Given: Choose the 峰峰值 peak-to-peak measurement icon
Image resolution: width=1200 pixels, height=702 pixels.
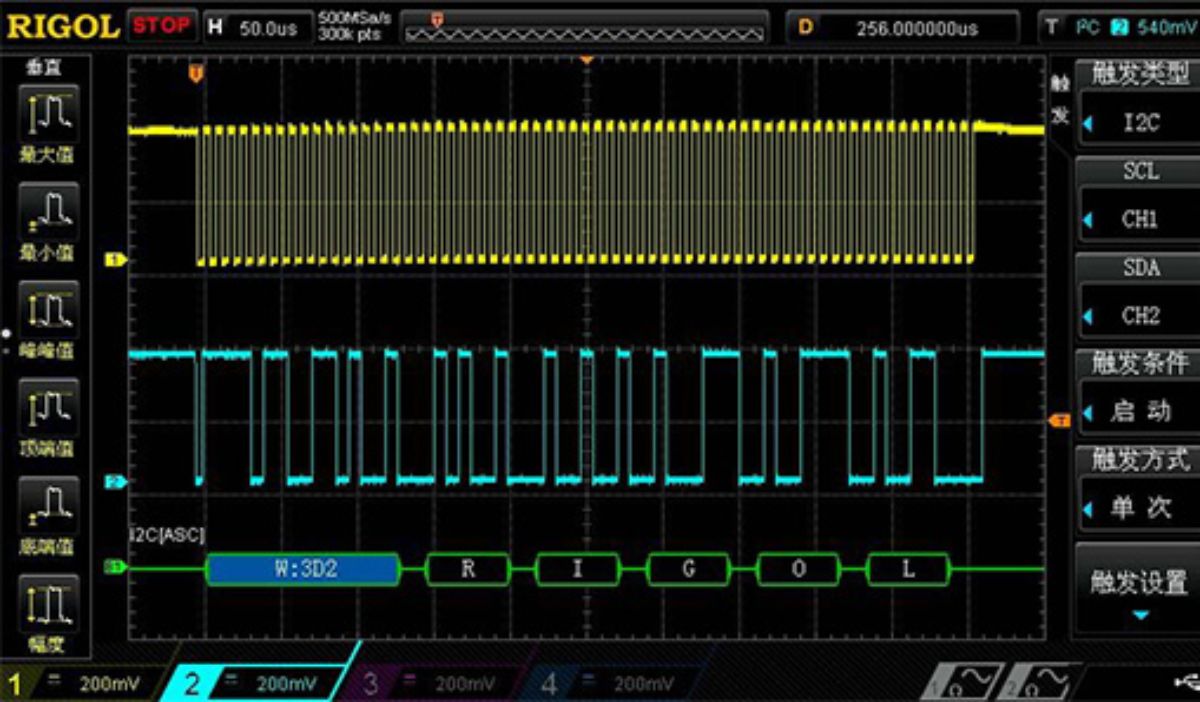Looking at the screenshot, I should [47, 314].
